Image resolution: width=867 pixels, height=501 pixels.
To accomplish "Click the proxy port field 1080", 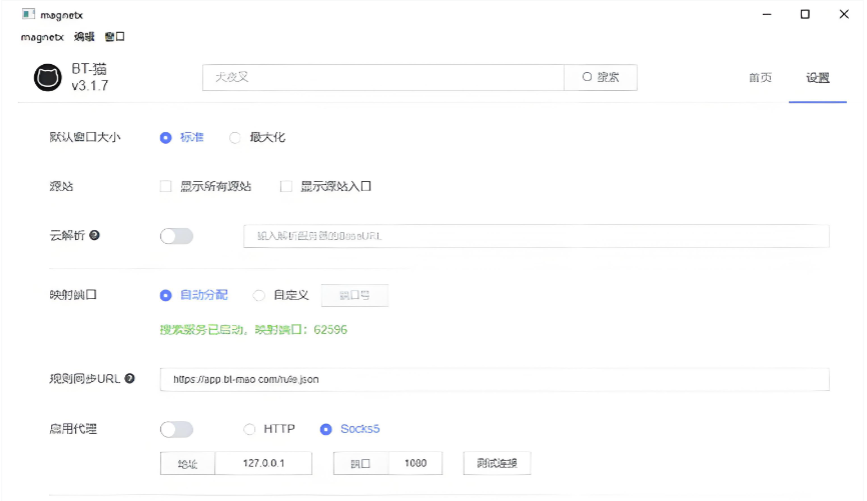I will tap(415, 463).
